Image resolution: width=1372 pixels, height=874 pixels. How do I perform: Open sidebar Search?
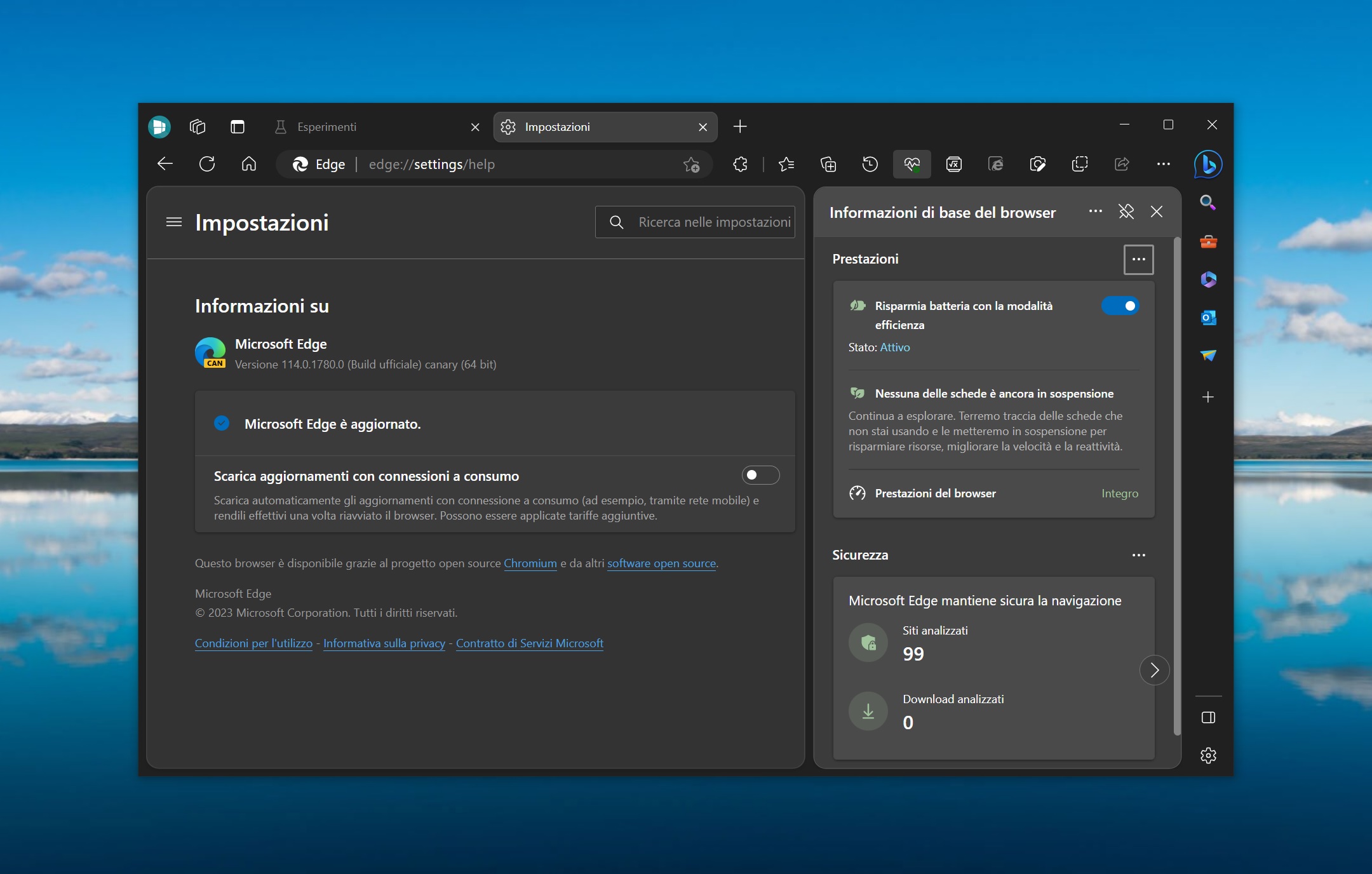(1208, 203)
